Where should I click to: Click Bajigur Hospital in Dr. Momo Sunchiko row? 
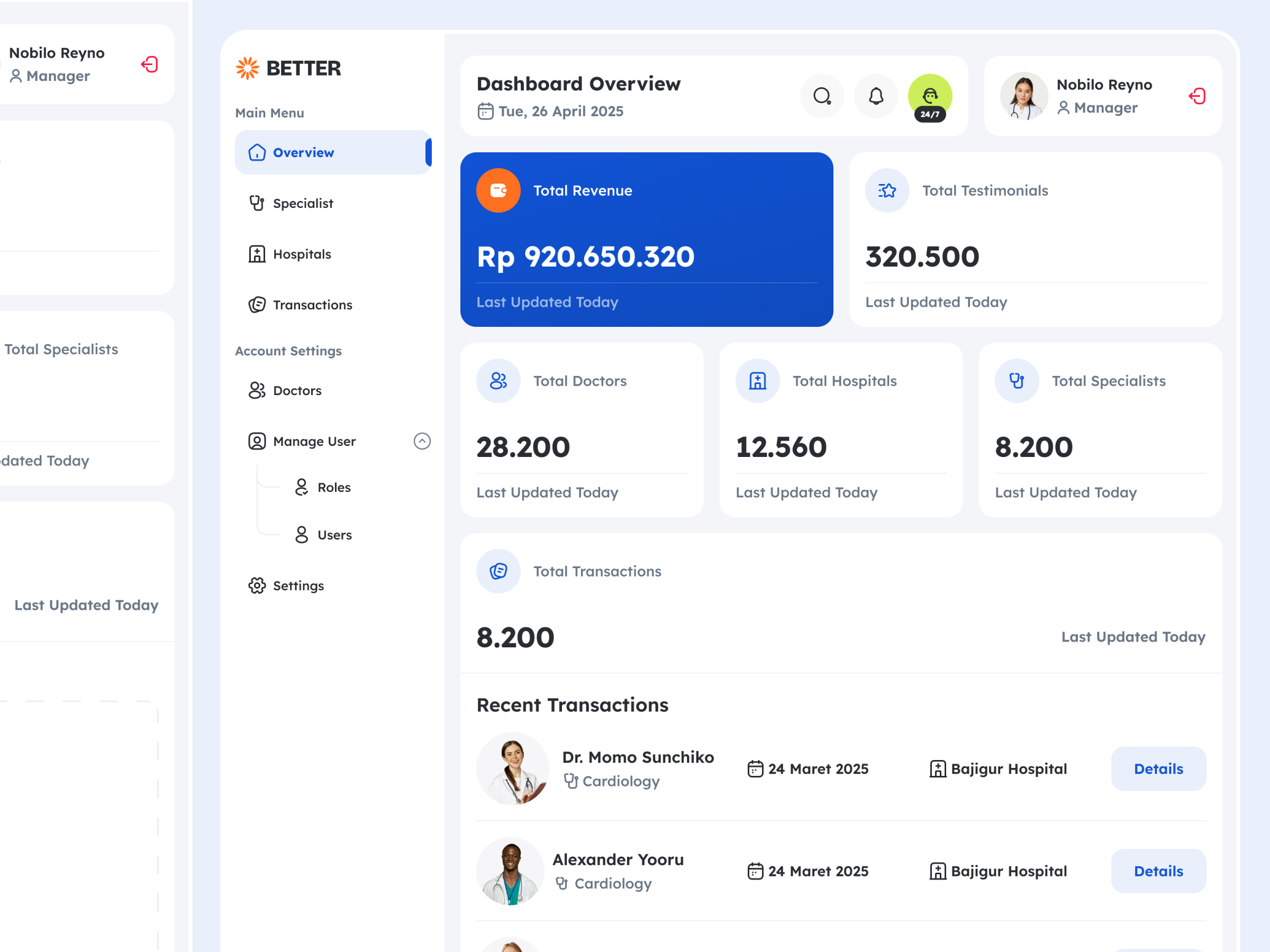(1009, 769)
